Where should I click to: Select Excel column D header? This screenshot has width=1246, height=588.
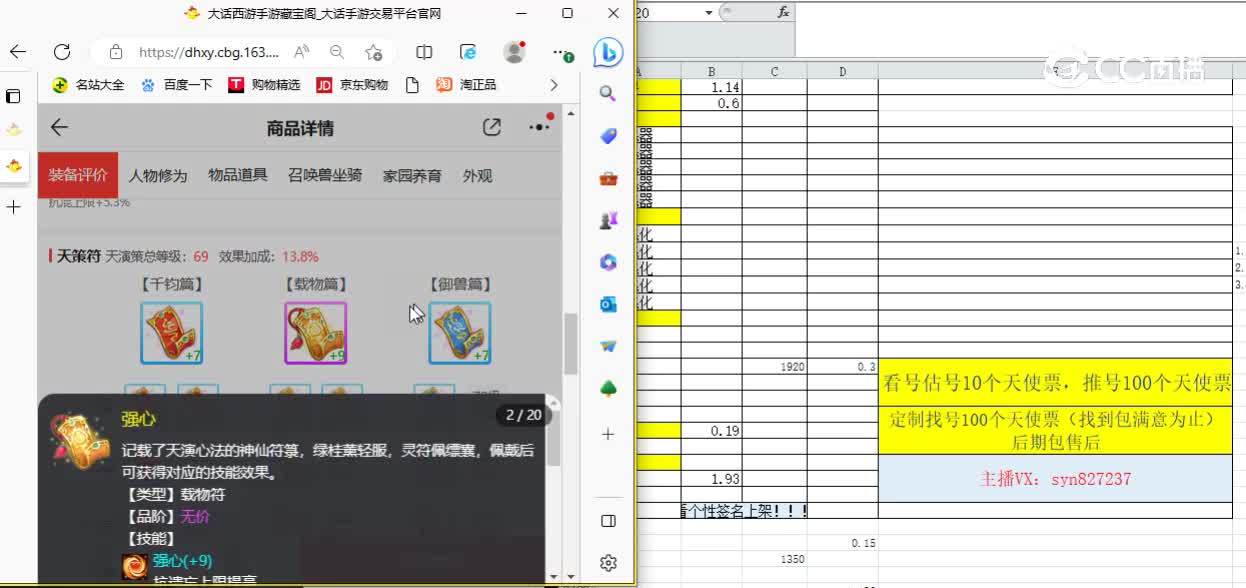[843, 71]
